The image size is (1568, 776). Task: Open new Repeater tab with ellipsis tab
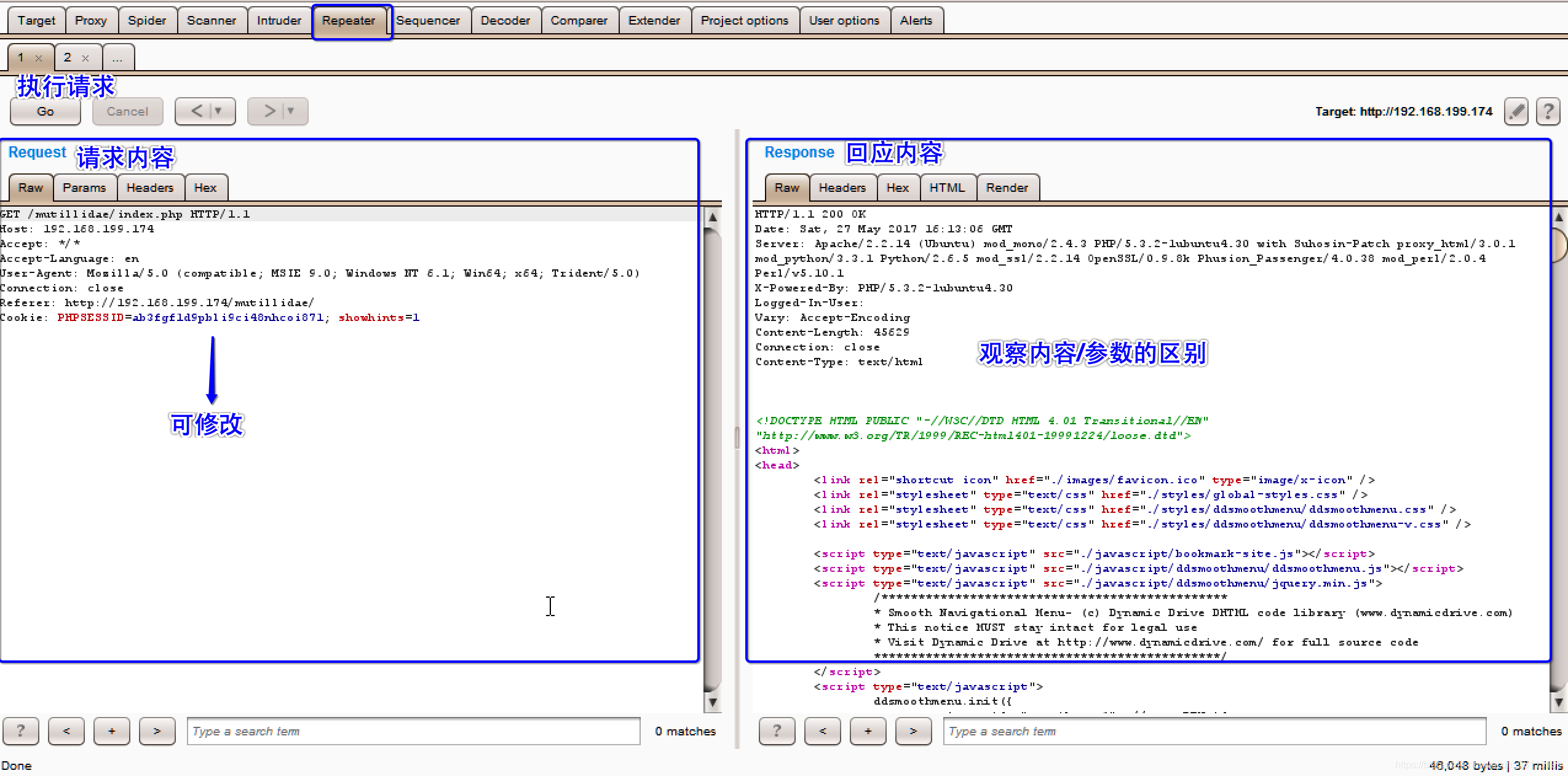tap(117, 58)
